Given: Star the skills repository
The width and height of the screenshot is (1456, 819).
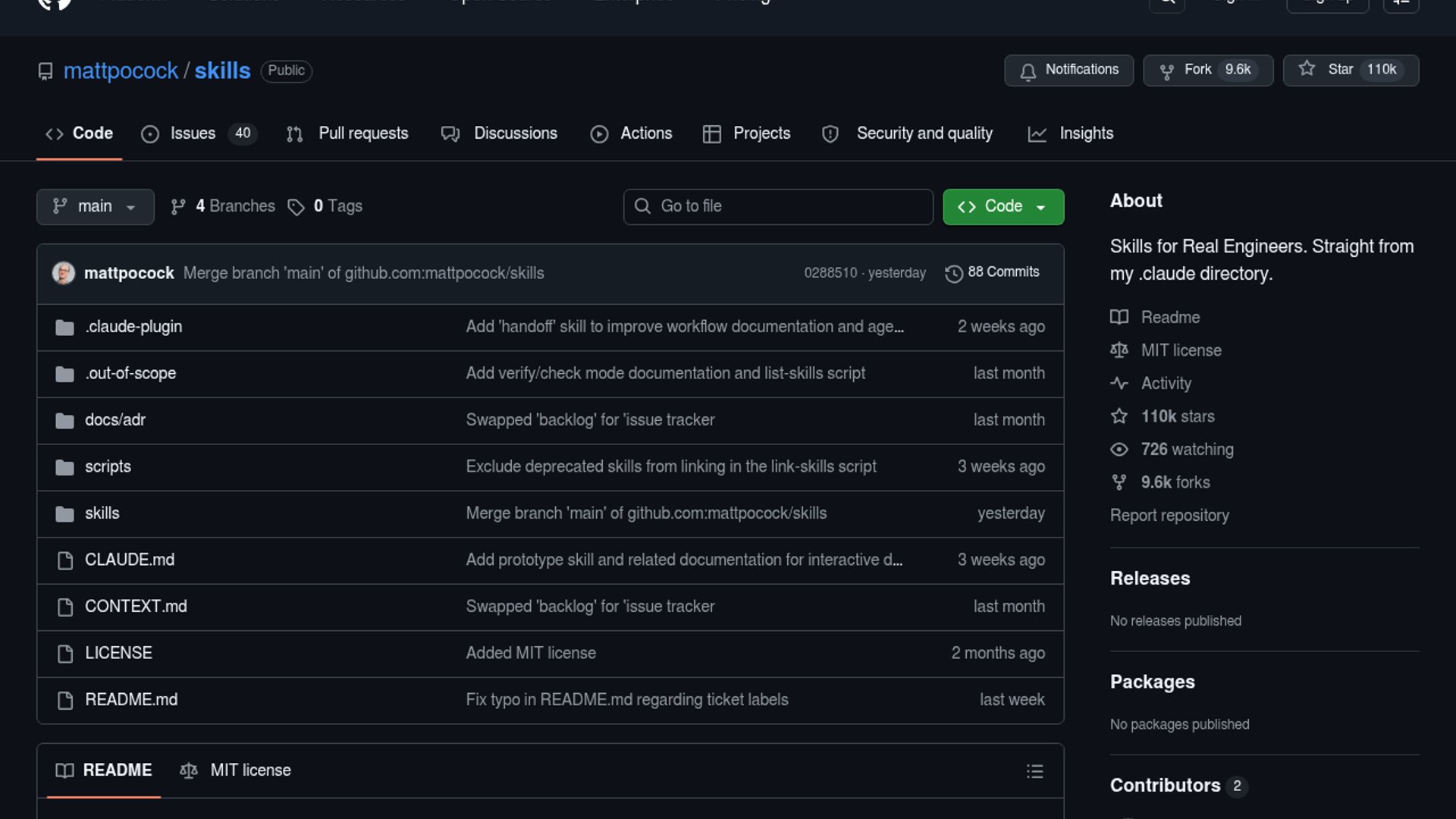Looking at the screenshot, I should [1351, 70].
